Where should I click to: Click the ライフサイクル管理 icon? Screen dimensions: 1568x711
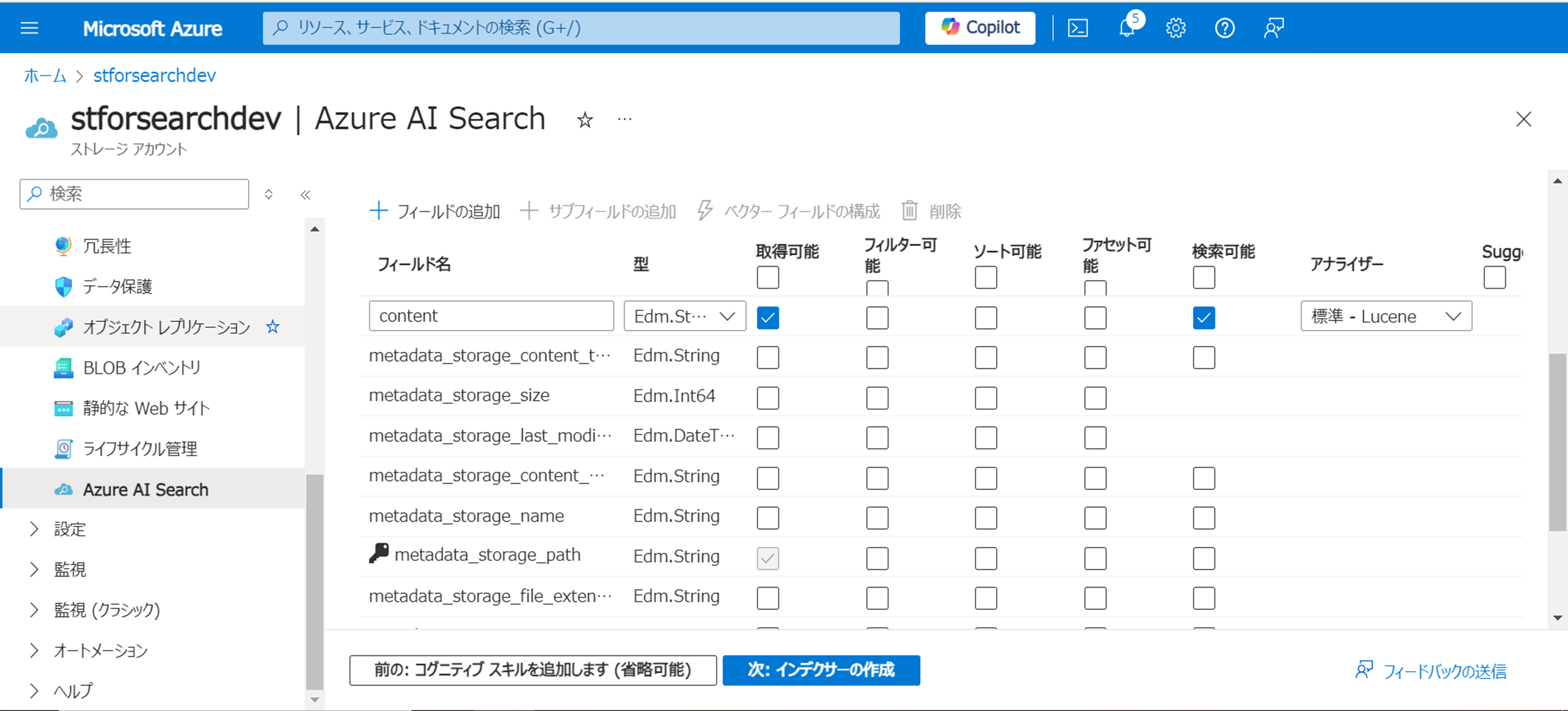click(x=63, y=449)
